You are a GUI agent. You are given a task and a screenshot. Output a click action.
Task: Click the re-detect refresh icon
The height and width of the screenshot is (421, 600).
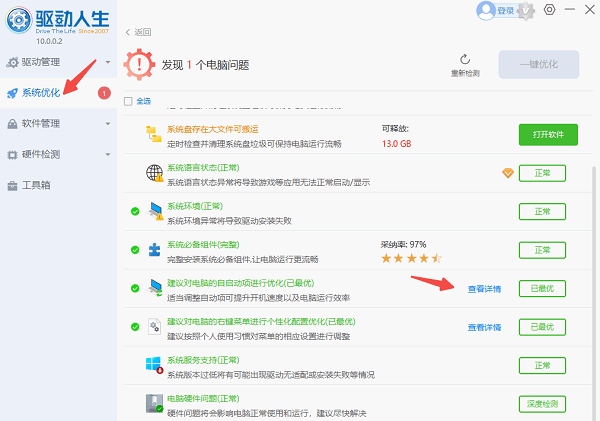(x=465, y=59)
